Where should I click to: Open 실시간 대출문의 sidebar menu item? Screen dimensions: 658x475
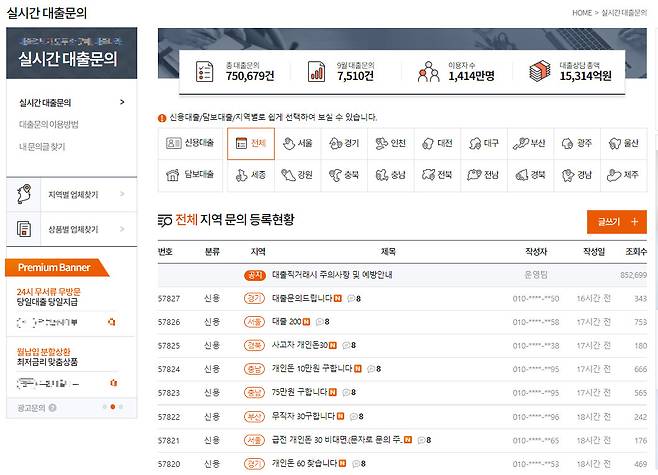[45, 103]
